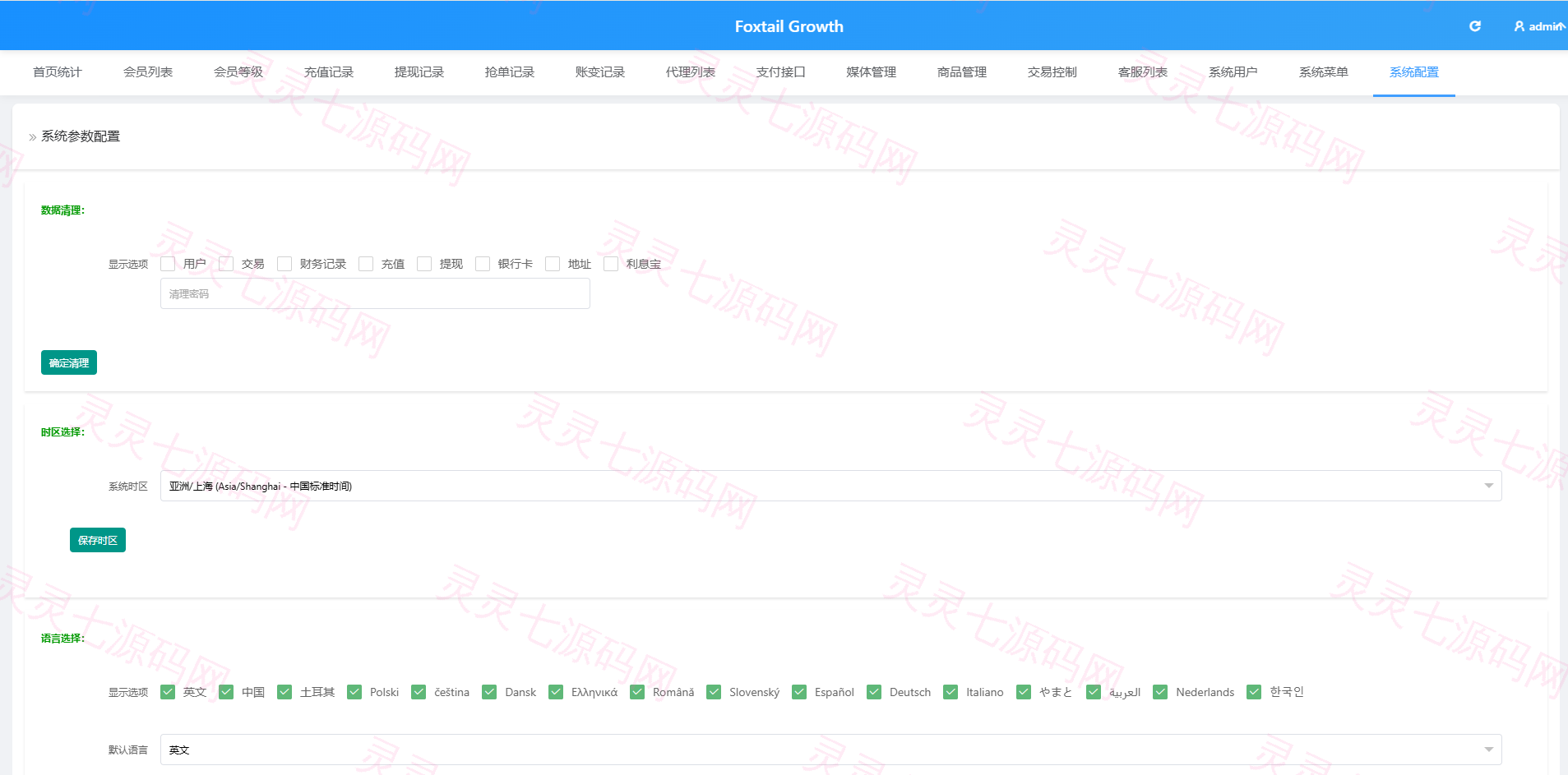Switch to the 充值记录 tab

click(x=329, y=72)
